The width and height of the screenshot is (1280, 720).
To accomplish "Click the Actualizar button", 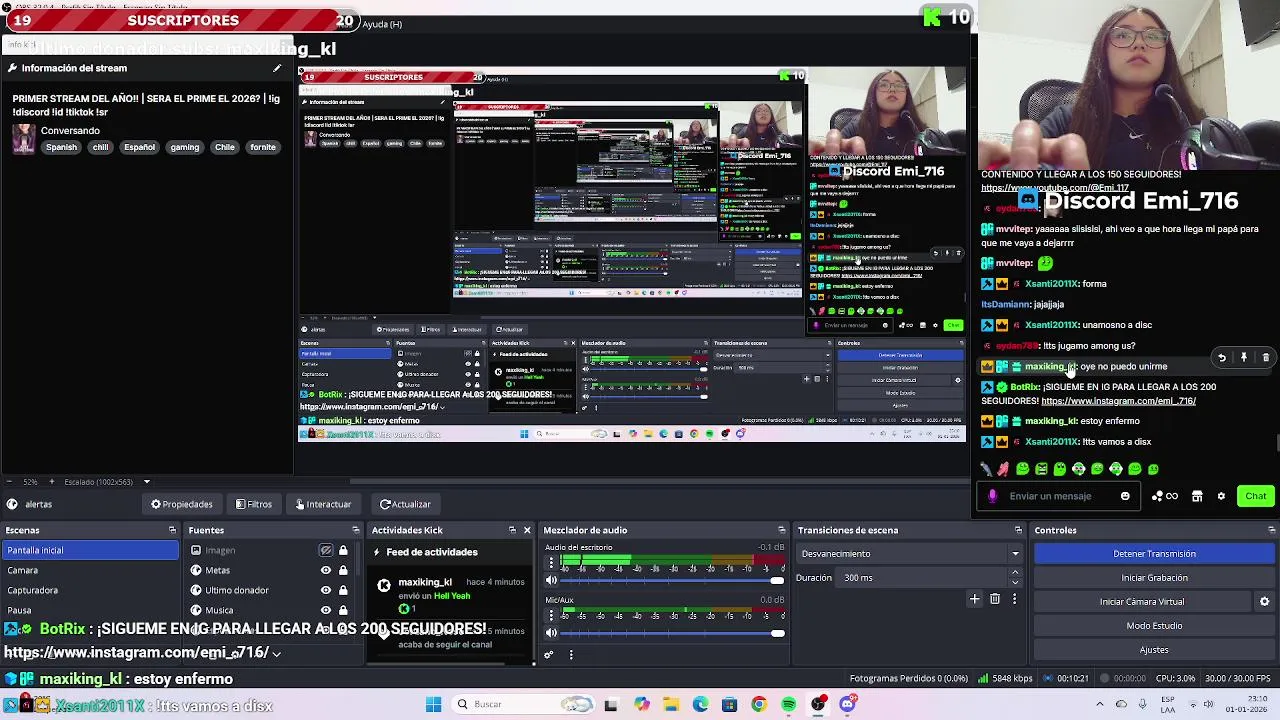I will [x=405, y=504].
